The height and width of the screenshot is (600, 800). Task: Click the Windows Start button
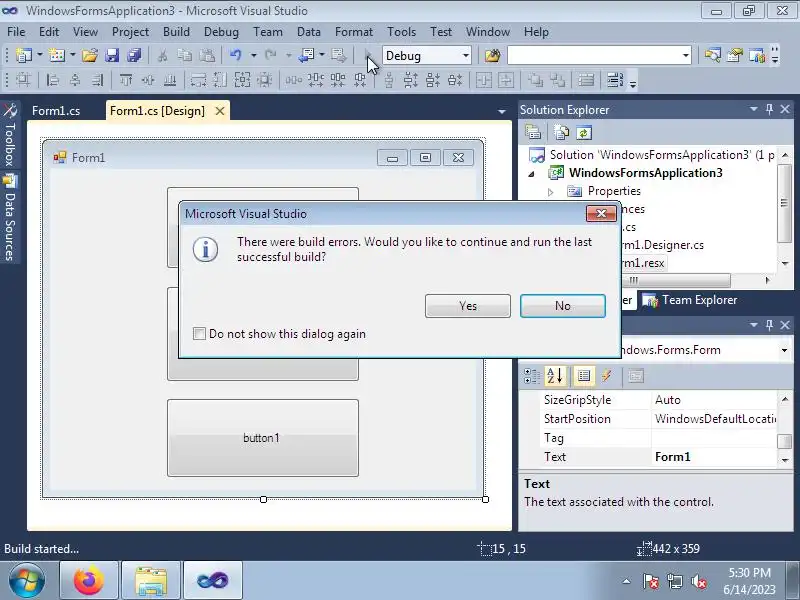tap(26, 581)
